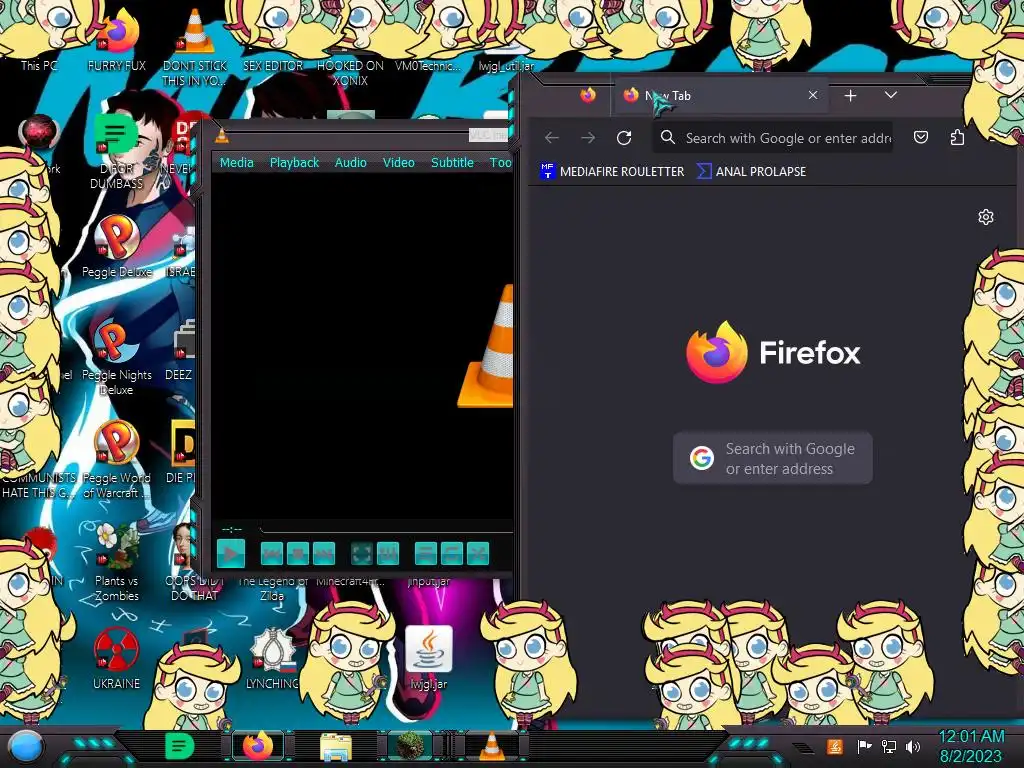
Task: Click the Java tray icon
Action: coord(835,746)
